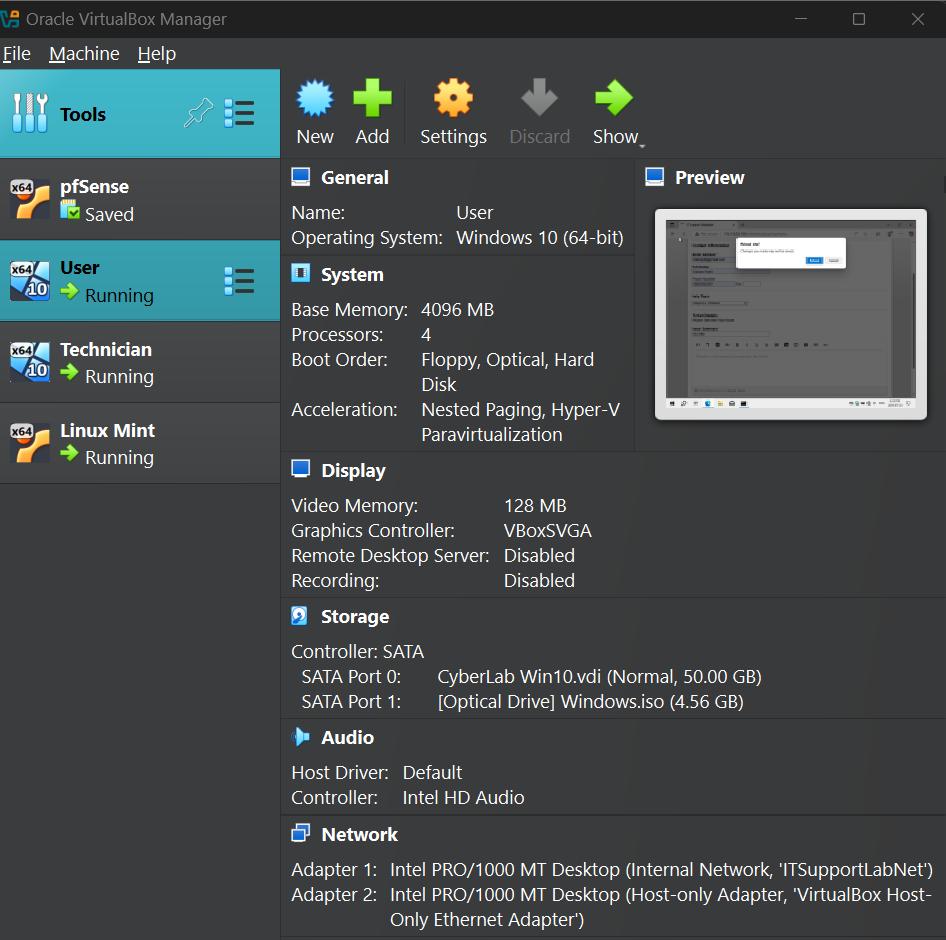Click the User Windows 10 OS icon
This screenshot has width=946, height=940.
(x=30, y=281)
